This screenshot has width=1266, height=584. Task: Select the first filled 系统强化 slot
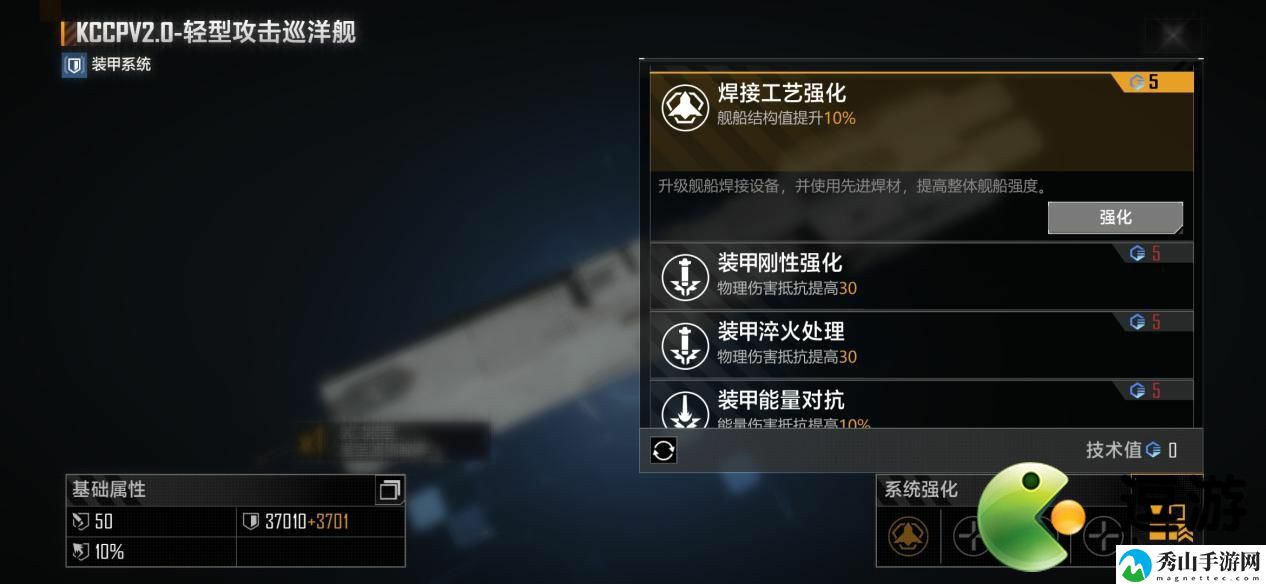[x=908, y=535]
